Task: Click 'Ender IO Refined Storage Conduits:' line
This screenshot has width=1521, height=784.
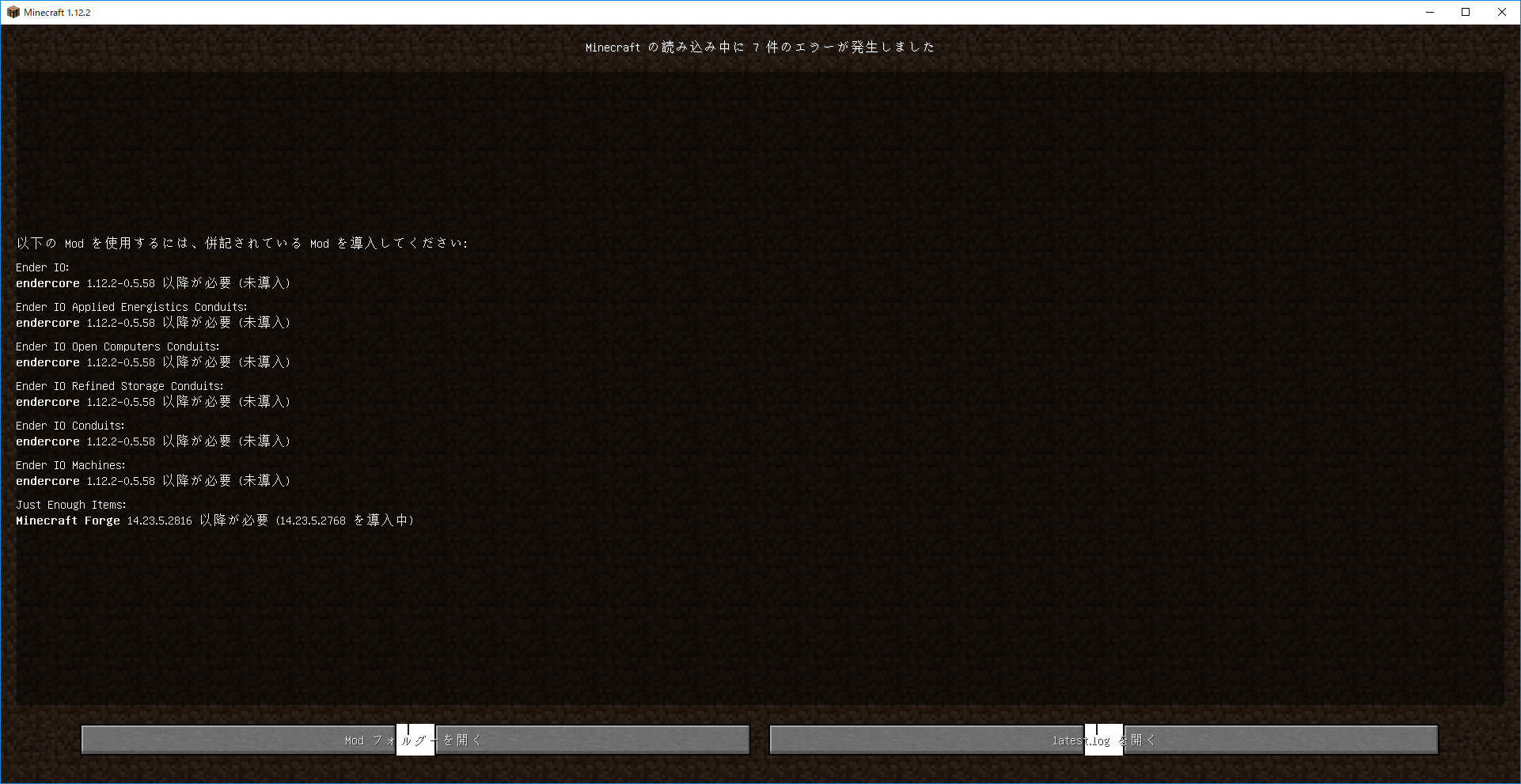Action: click(x=119, y=386)
